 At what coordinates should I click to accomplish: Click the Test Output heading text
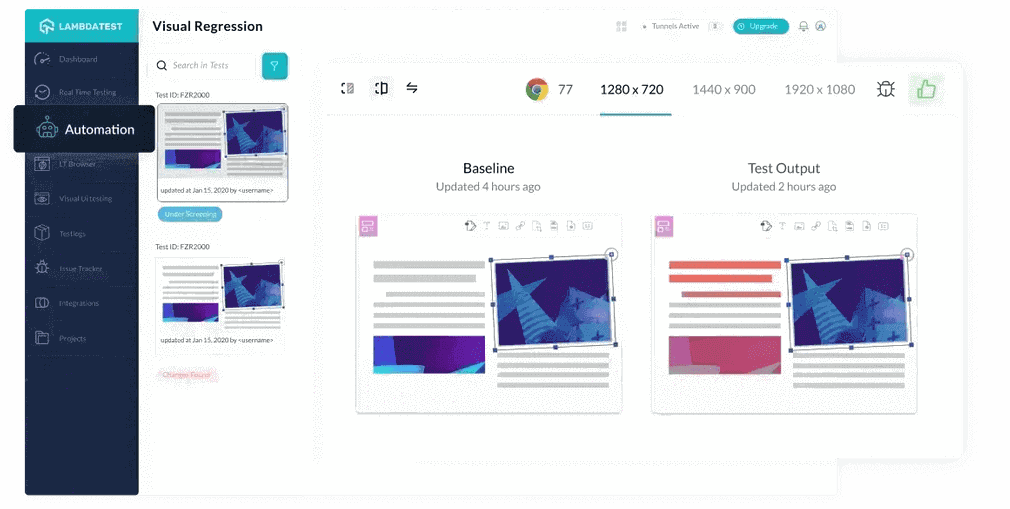[x=784, y=168]
